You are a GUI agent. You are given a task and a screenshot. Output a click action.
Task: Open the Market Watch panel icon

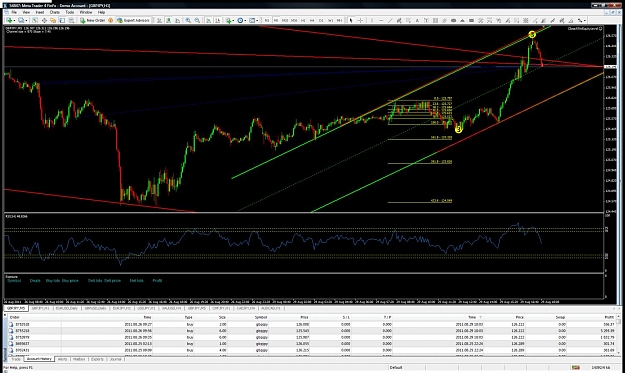click(35, 20)
